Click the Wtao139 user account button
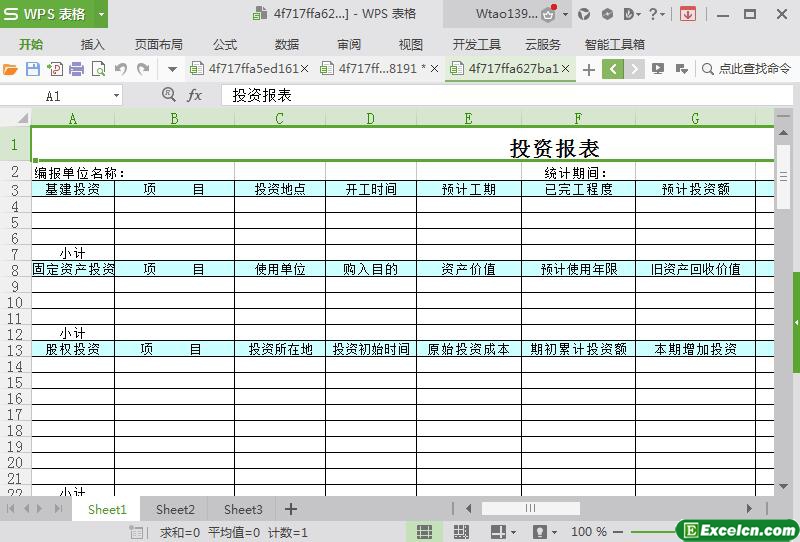Viewport: 800px width, 542px height. (x=507, y=14)
